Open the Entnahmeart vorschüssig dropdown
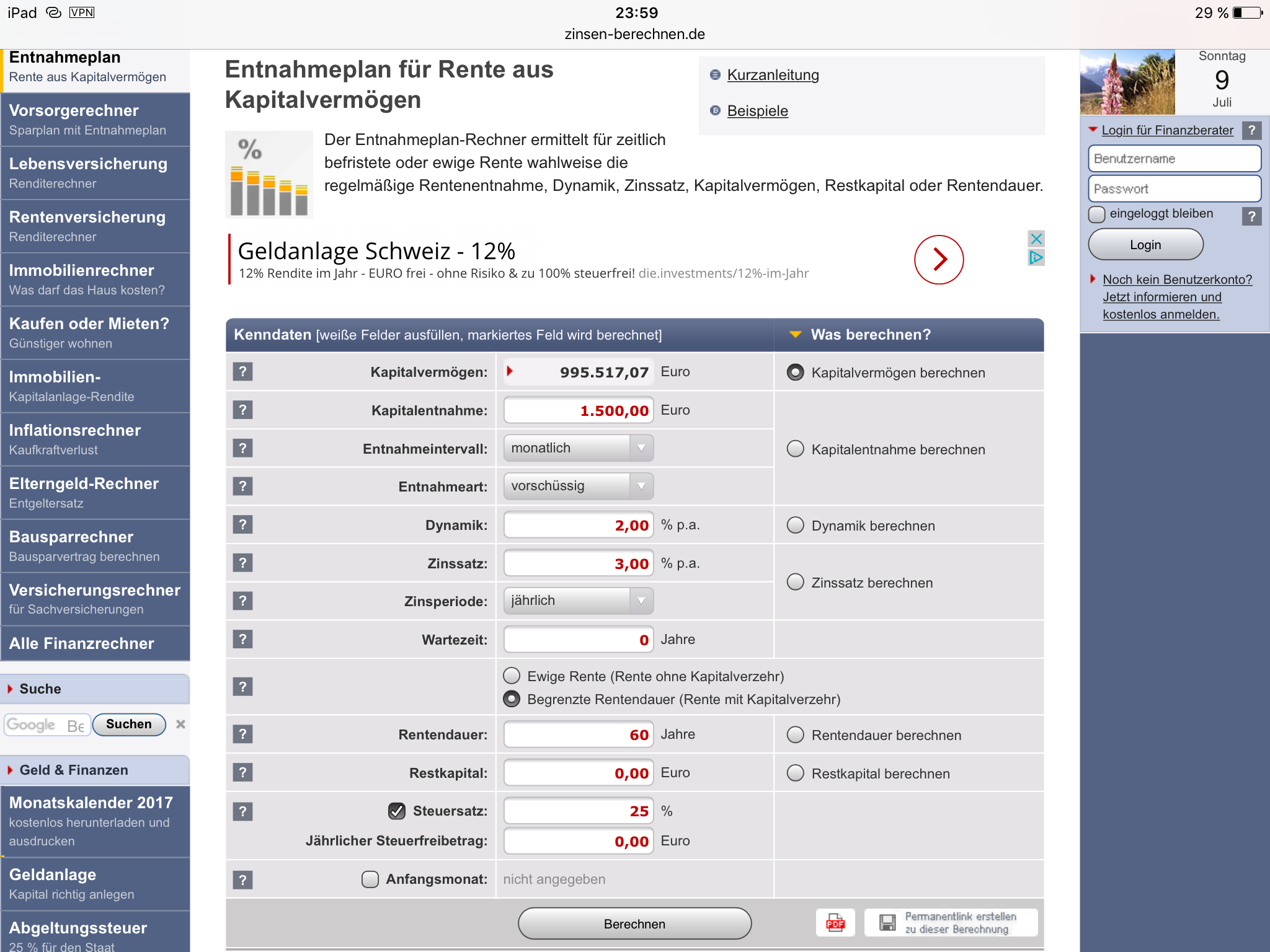This screenshot has height=952, width=1270. [578, 486]
